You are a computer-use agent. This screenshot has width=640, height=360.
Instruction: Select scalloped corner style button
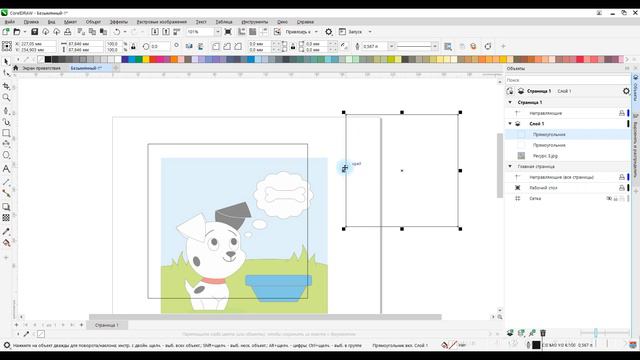point(227,47)
